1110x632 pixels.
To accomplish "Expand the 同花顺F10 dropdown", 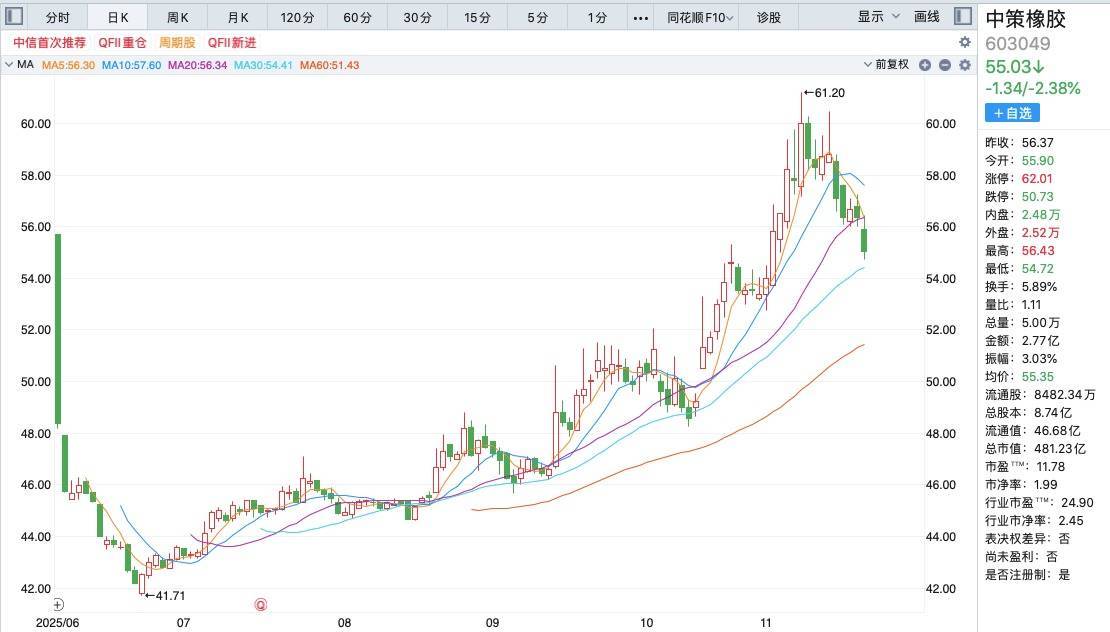I will 701,17.
